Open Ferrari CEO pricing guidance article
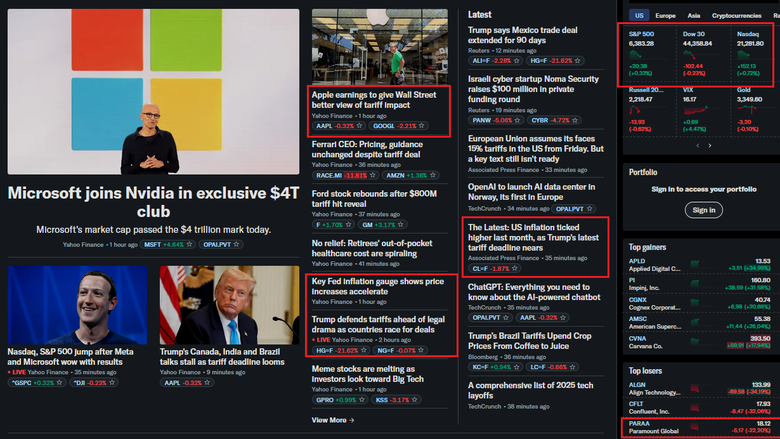Screen dimensions: 780x439 pos(367,149)
